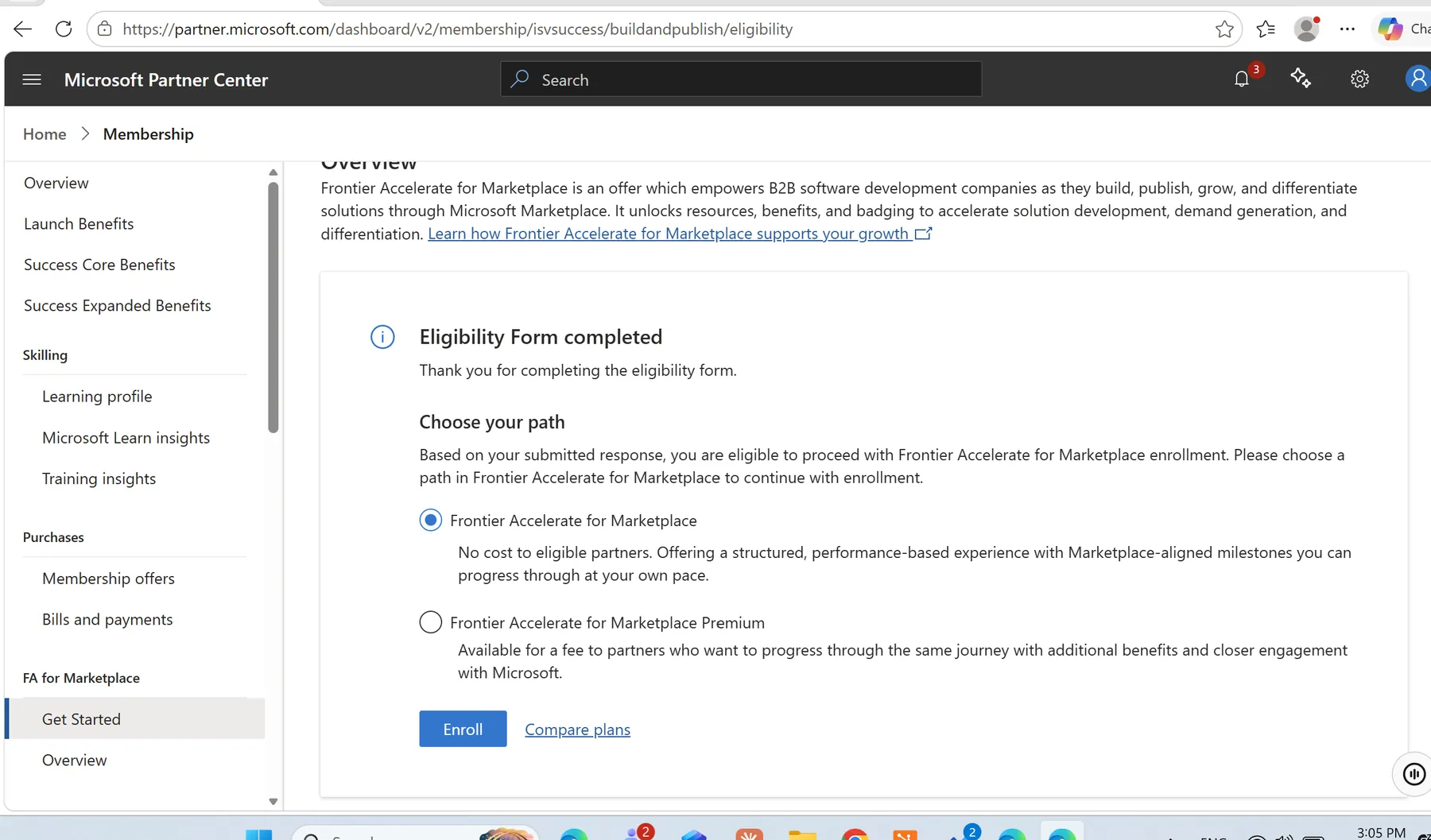Open Overview under FA for Marketplace
This screenshot has width=1431, height=840.
coord(74,761)
